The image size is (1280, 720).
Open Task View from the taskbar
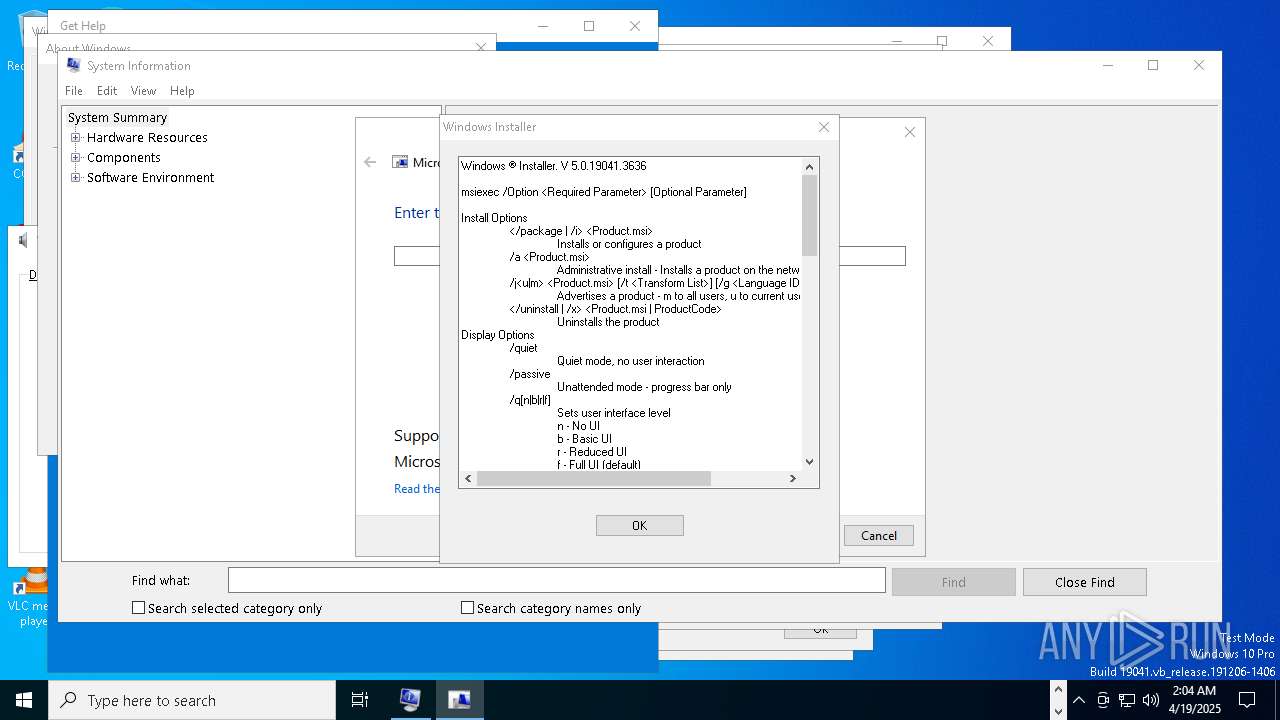(360, 700)
